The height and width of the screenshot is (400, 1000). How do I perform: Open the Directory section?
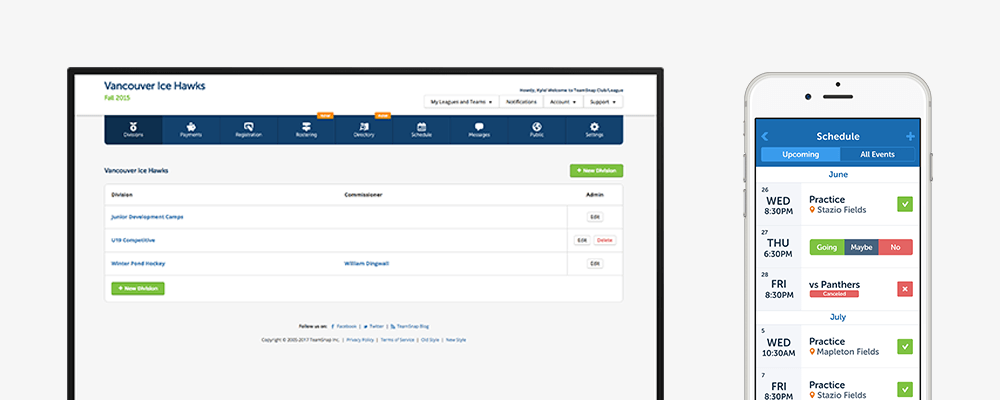(x=364, y=130)
